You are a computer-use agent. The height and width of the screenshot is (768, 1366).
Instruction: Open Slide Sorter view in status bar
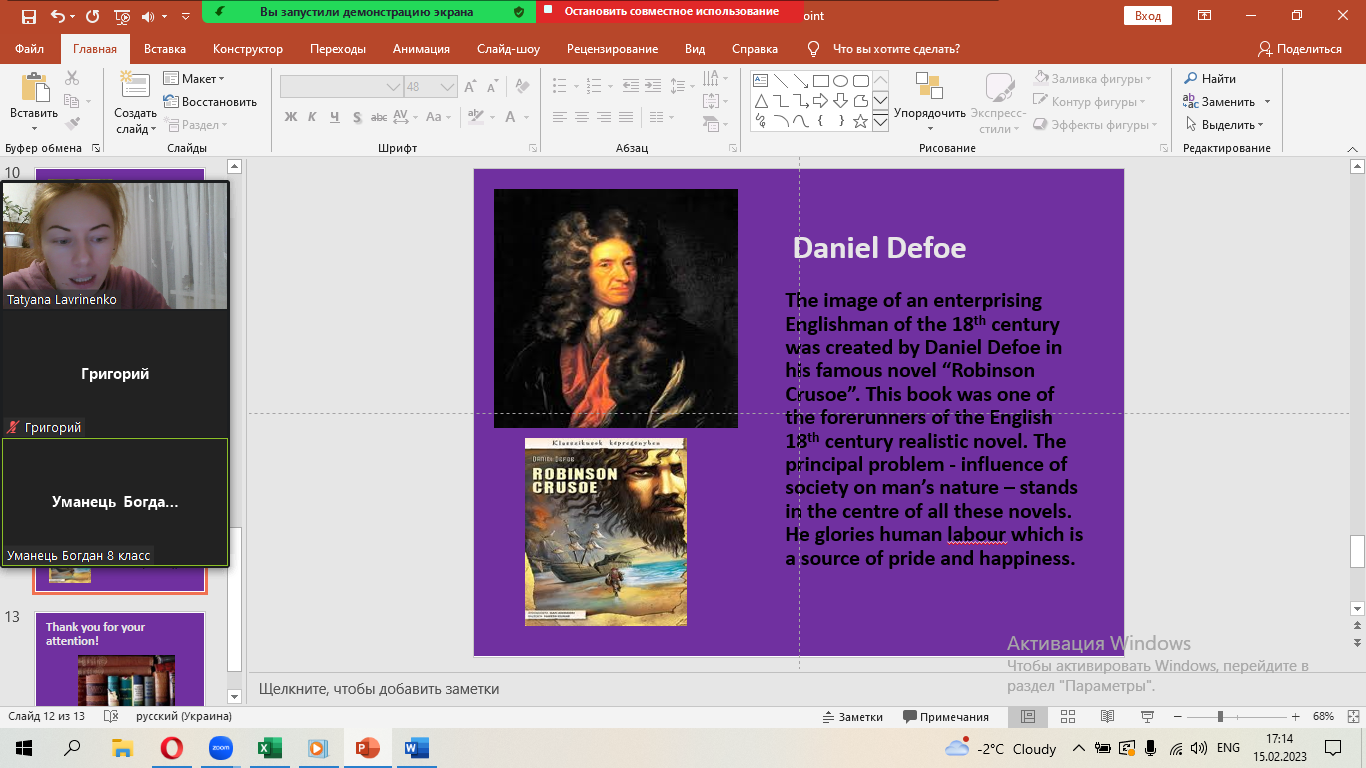(1067, 717)
